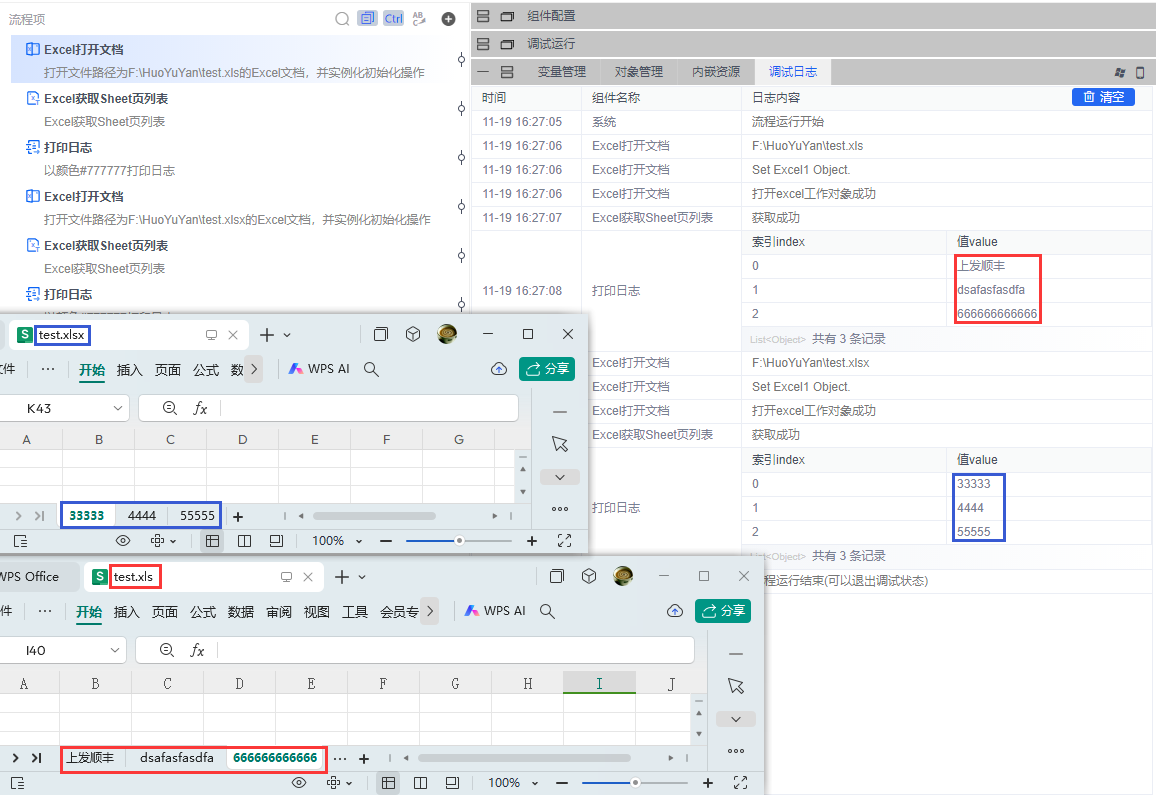Click the fullscreen icon in the status bar
Viewport: 1156px width, 795px height.
coord(564,540)
